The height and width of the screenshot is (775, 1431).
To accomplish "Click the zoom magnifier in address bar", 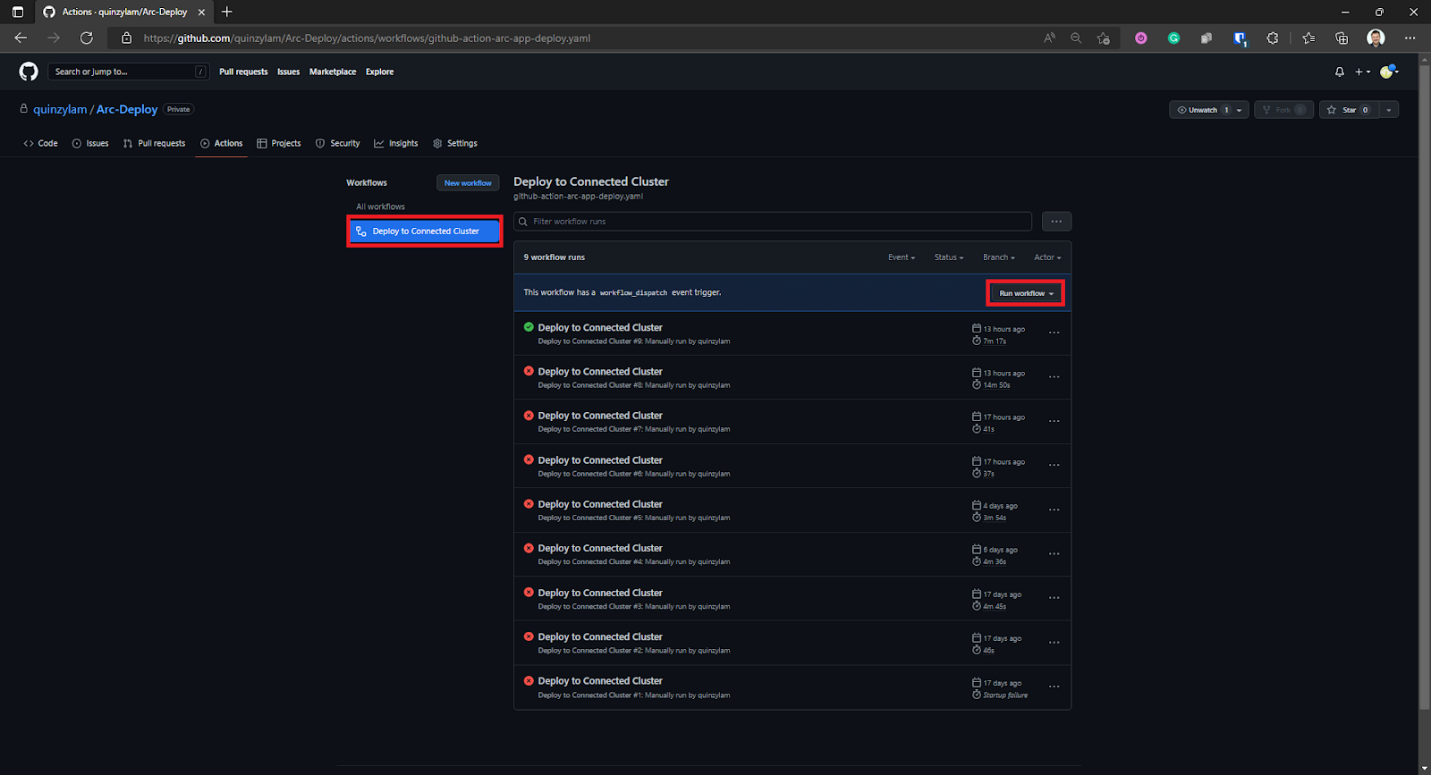I will coord(1076,38).
